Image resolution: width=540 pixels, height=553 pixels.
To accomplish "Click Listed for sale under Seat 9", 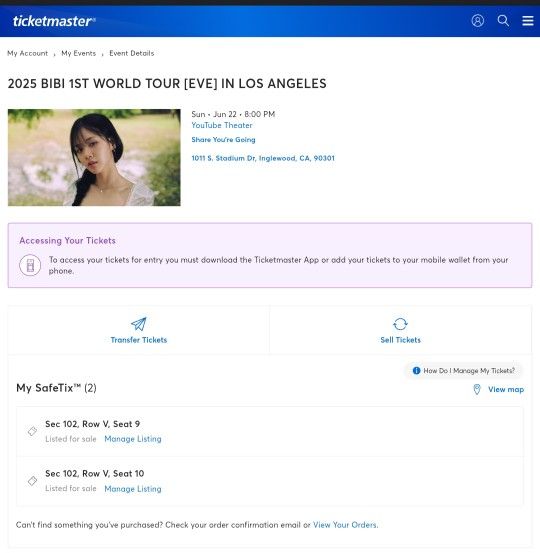I will click(71, 439).
